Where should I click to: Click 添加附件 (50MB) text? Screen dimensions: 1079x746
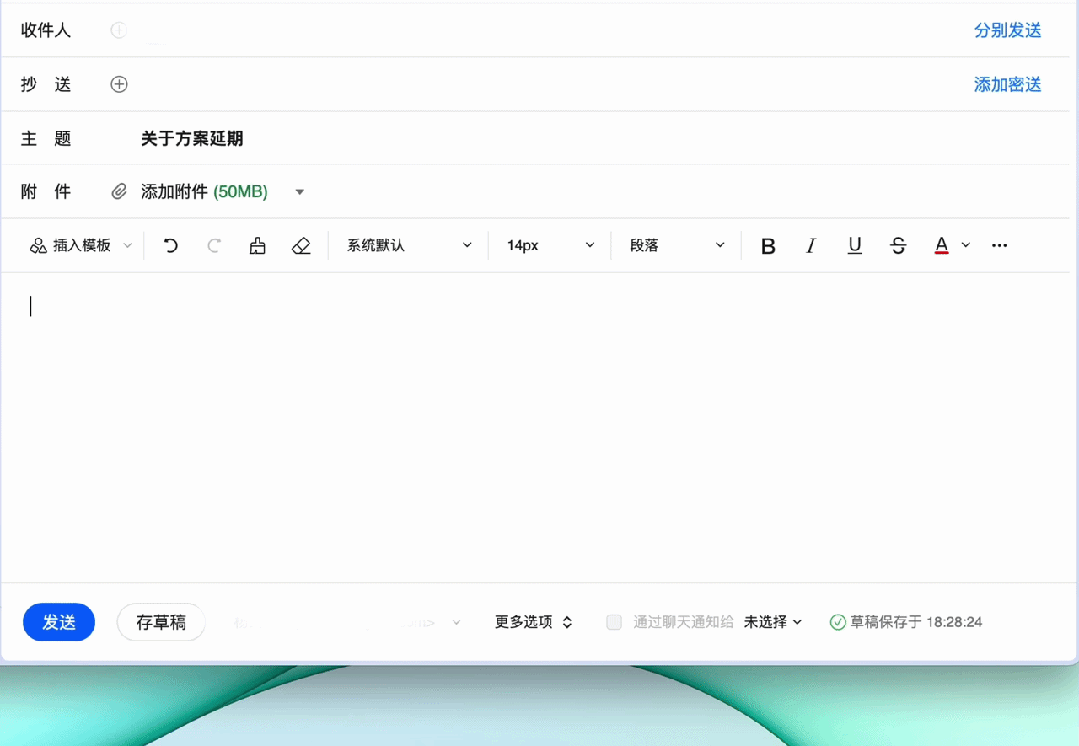(x=204, y=191)
